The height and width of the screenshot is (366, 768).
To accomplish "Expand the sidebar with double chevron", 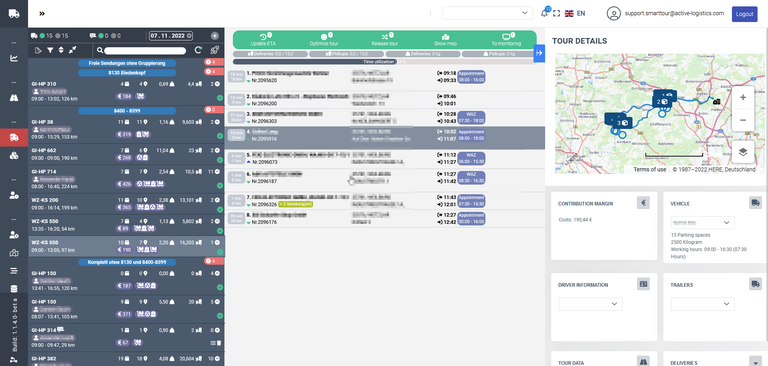I will point(42,14).
